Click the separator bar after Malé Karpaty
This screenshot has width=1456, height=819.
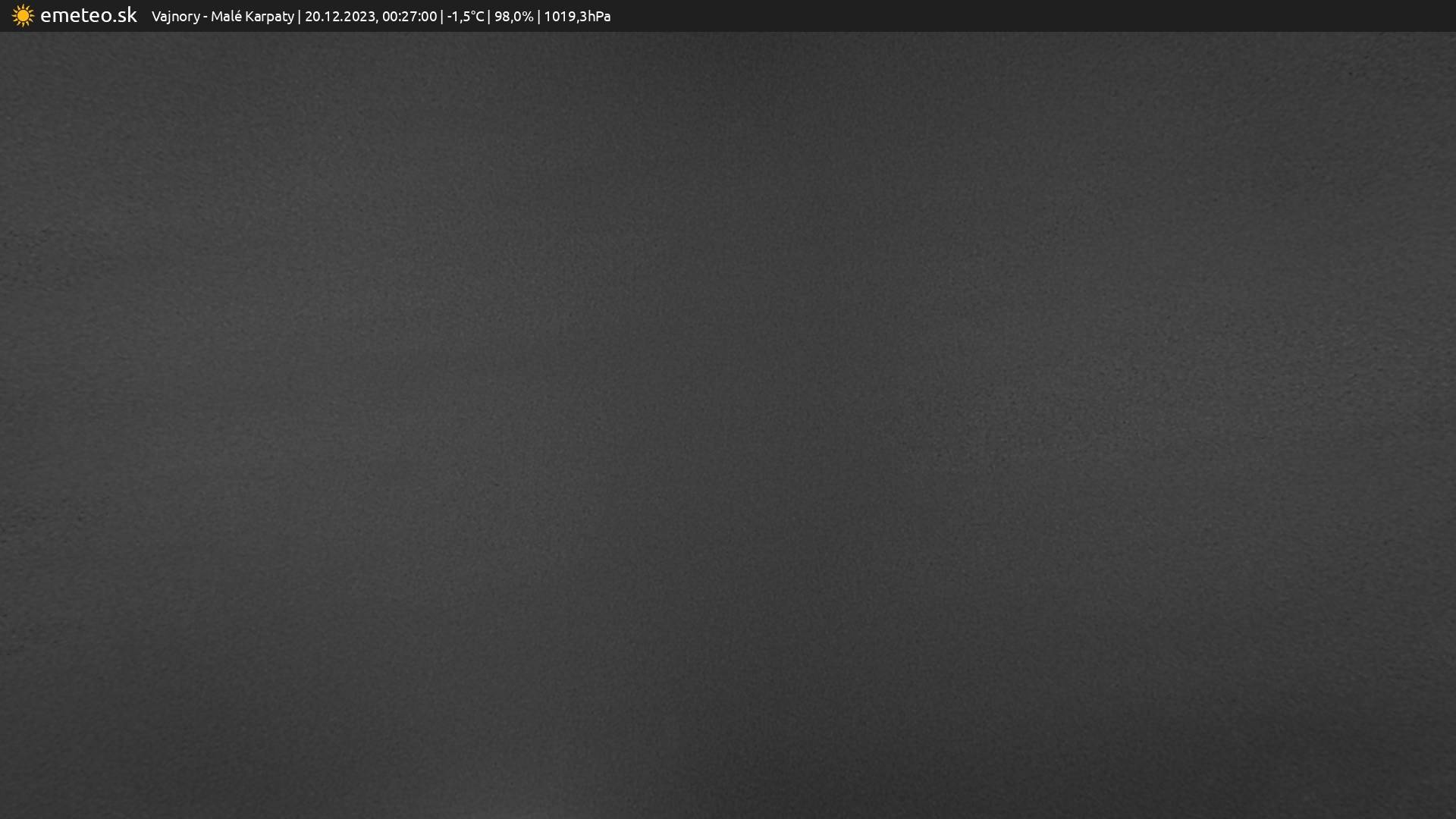coord(300,17)
